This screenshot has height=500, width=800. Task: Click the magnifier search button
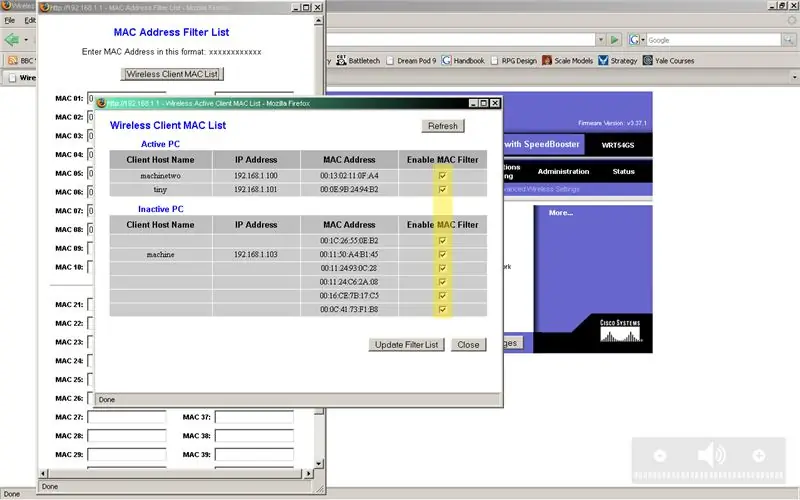[x=789, y=40]
